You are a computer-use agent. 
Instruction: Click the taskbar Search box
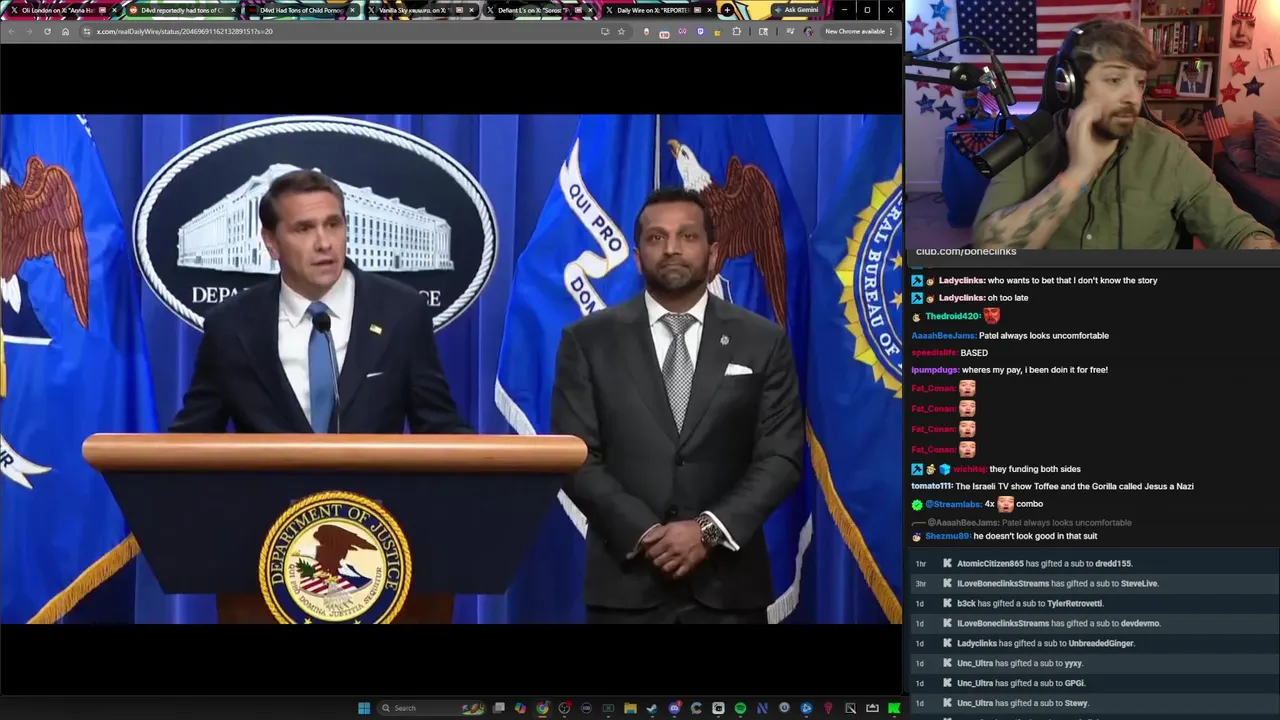pyautogui.click(x=431, y=708)
